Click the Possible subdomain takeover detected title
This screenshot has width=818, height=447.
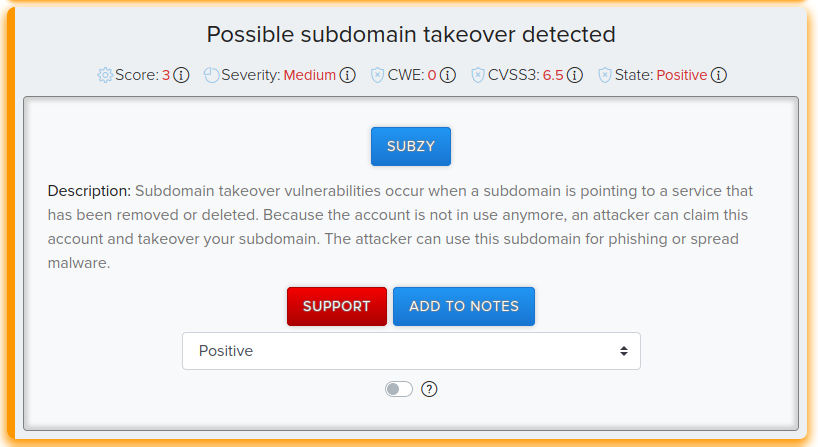tap(411, 34)
